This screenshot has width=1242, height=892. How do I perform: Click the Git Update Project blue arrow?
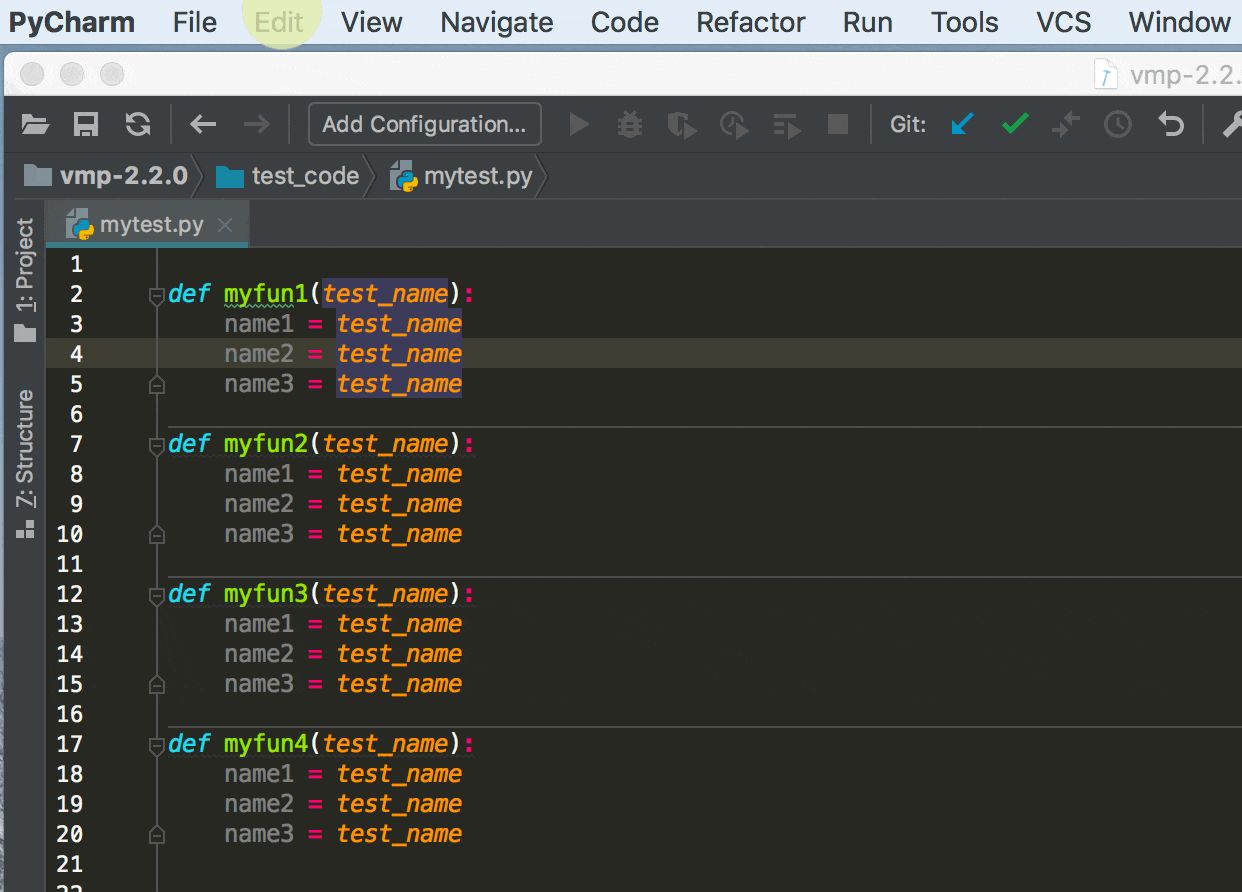(962, 124)
